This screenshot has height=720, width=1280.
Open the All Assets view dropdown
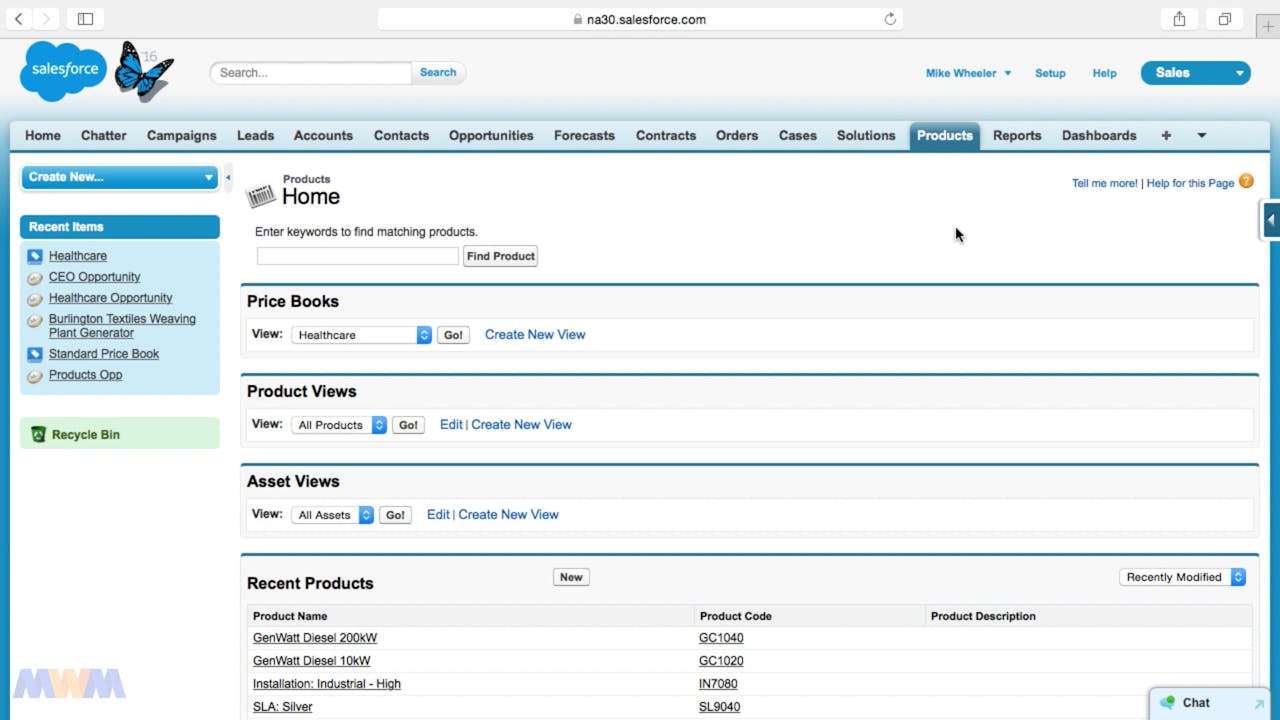[333, 515]
